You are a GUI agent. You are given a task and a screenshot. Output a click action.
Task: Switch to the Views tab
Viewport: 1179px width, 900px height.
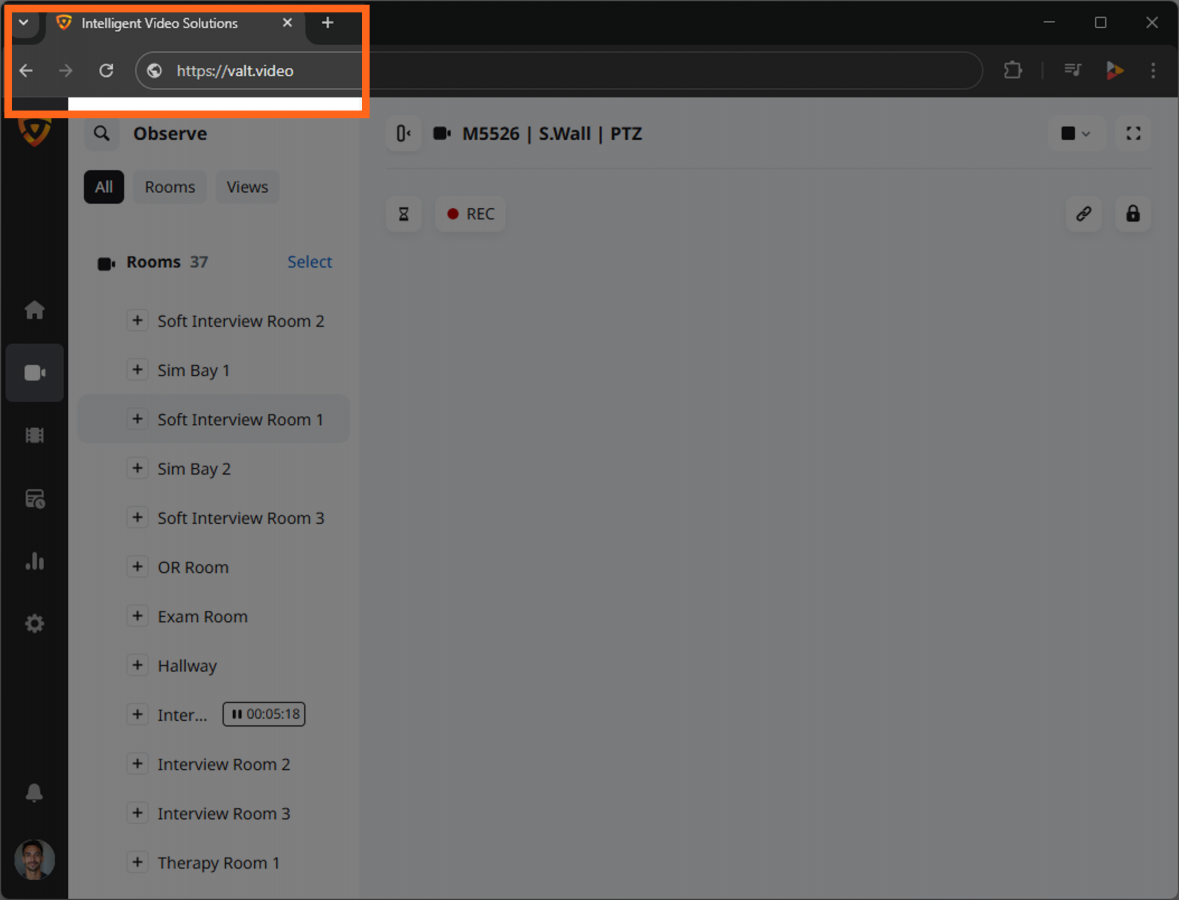[x=247, y=187]
